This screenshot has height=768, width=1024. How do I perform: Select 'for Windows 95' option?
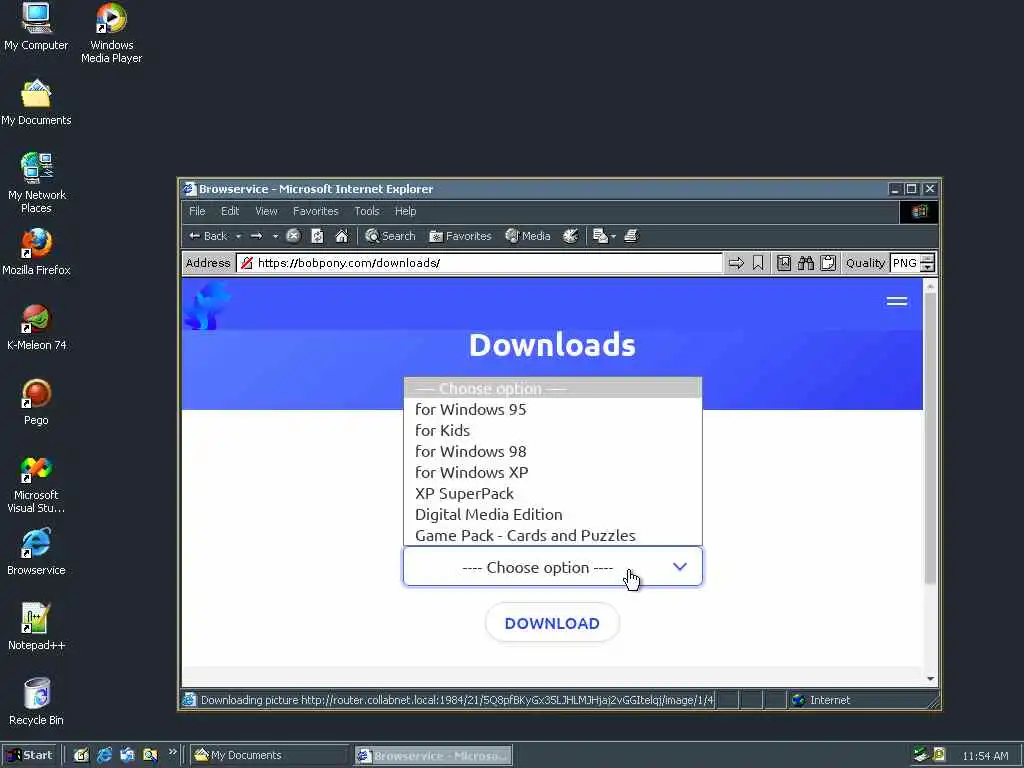[553, 409]
